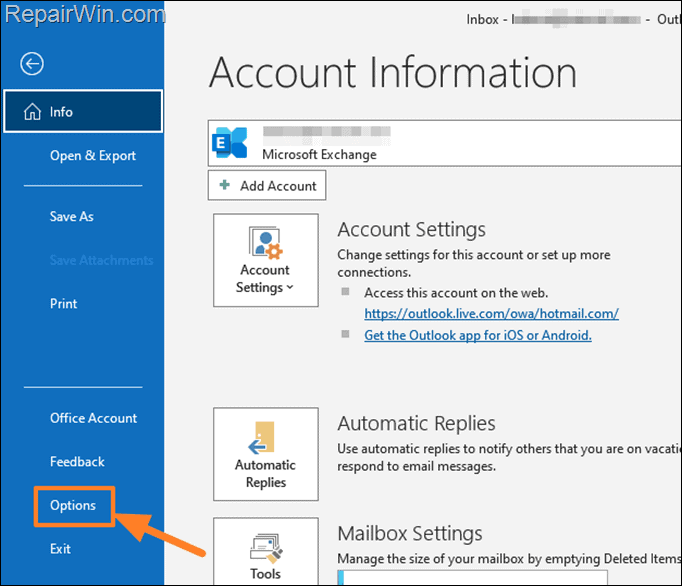This screenshot has width=682, height=586.
Task: Click the Account Information heading
Action: click(393, 72)
